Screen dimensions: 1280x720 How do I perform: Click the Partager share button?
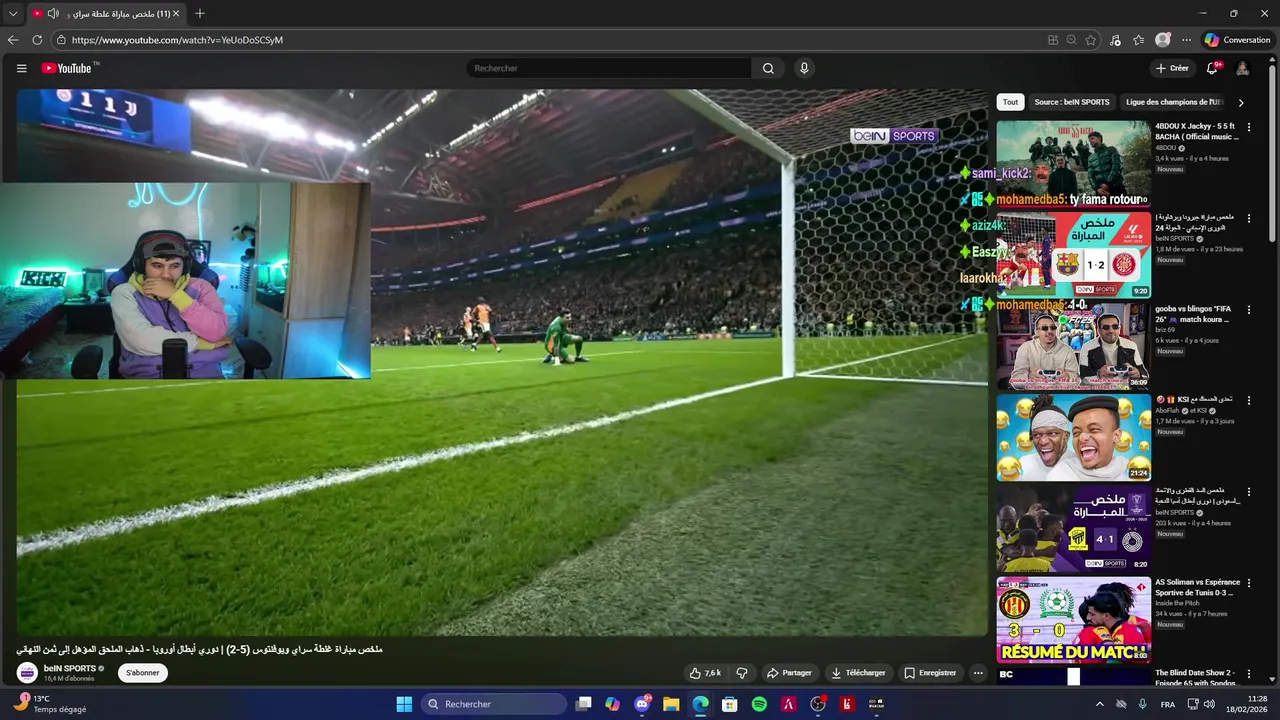coord(789,673)
